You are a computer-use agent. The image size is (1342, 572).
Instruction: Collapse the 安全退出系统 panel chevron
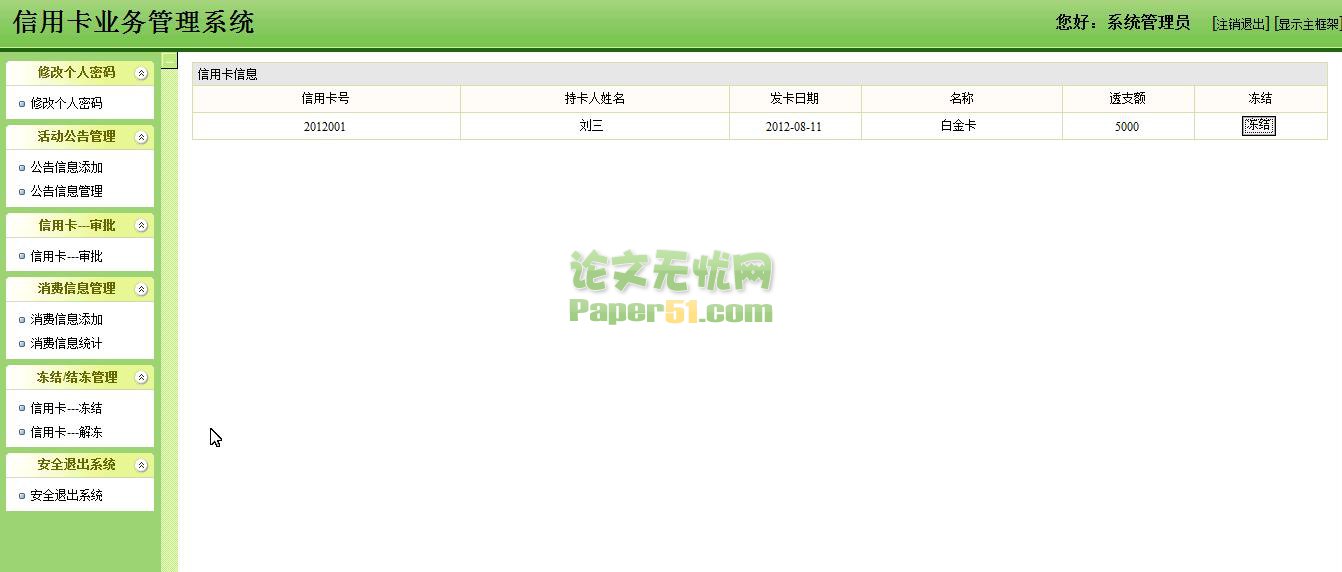tap(141, 465)
